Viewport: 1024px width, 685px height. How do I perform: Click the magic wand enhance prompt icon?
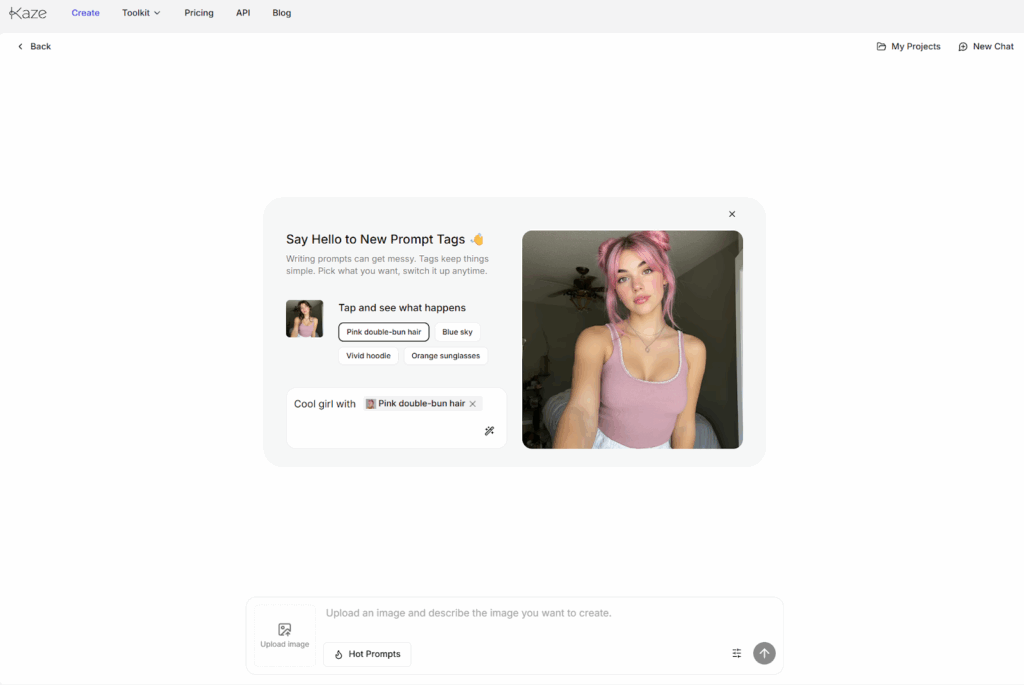[x=489, y=431]
